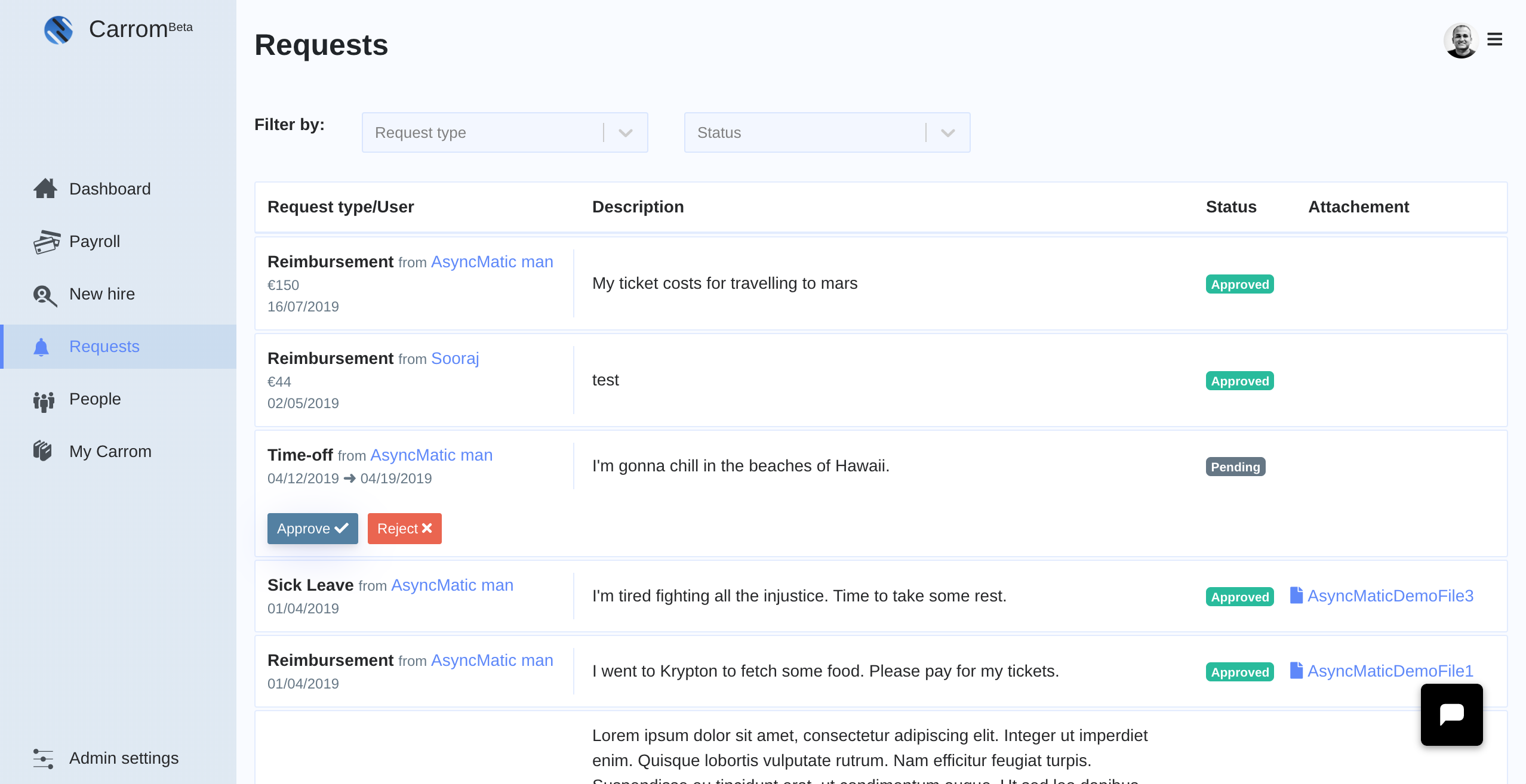Open the chat widget bubble
Screen dimensions: 1526x784
[x=1451, y=714]
